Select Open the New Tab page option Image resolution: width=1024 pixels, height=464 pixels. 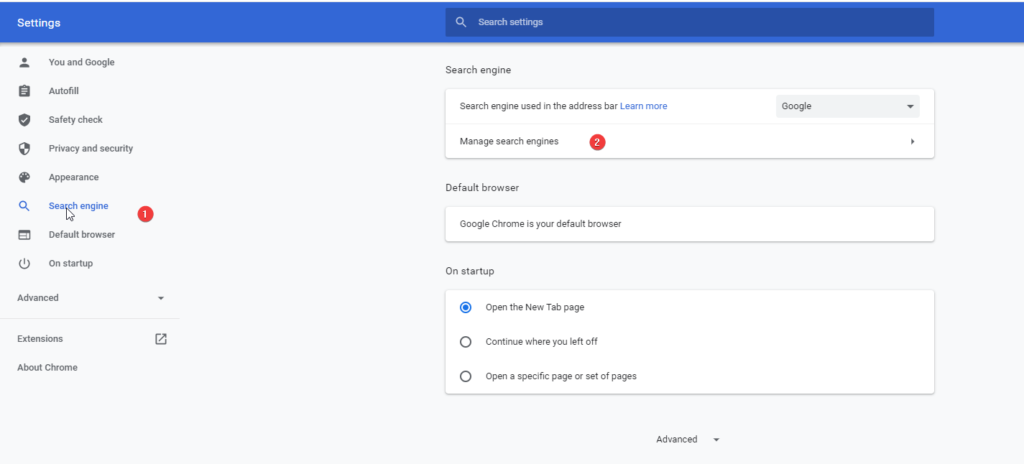pos(466,307)
